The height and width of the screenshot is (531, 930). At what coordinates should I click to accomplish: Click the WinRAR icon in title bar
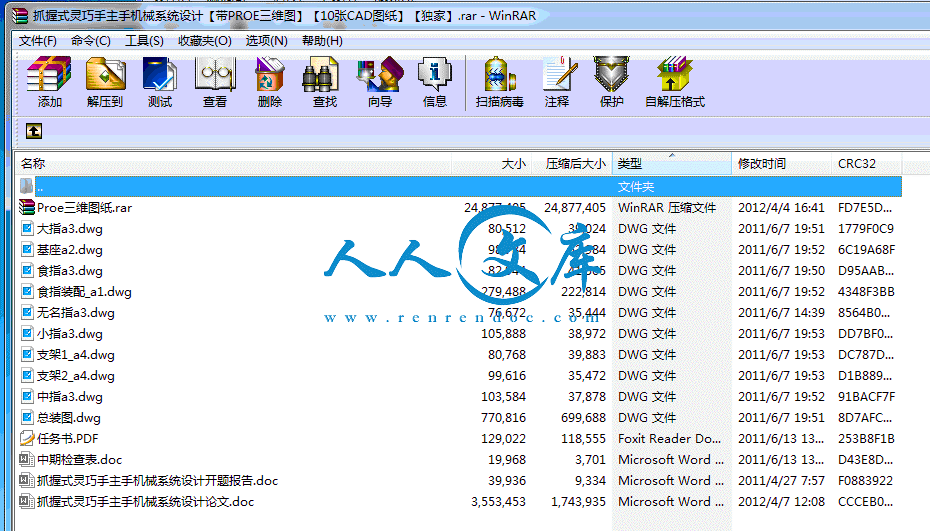(20, 15)
